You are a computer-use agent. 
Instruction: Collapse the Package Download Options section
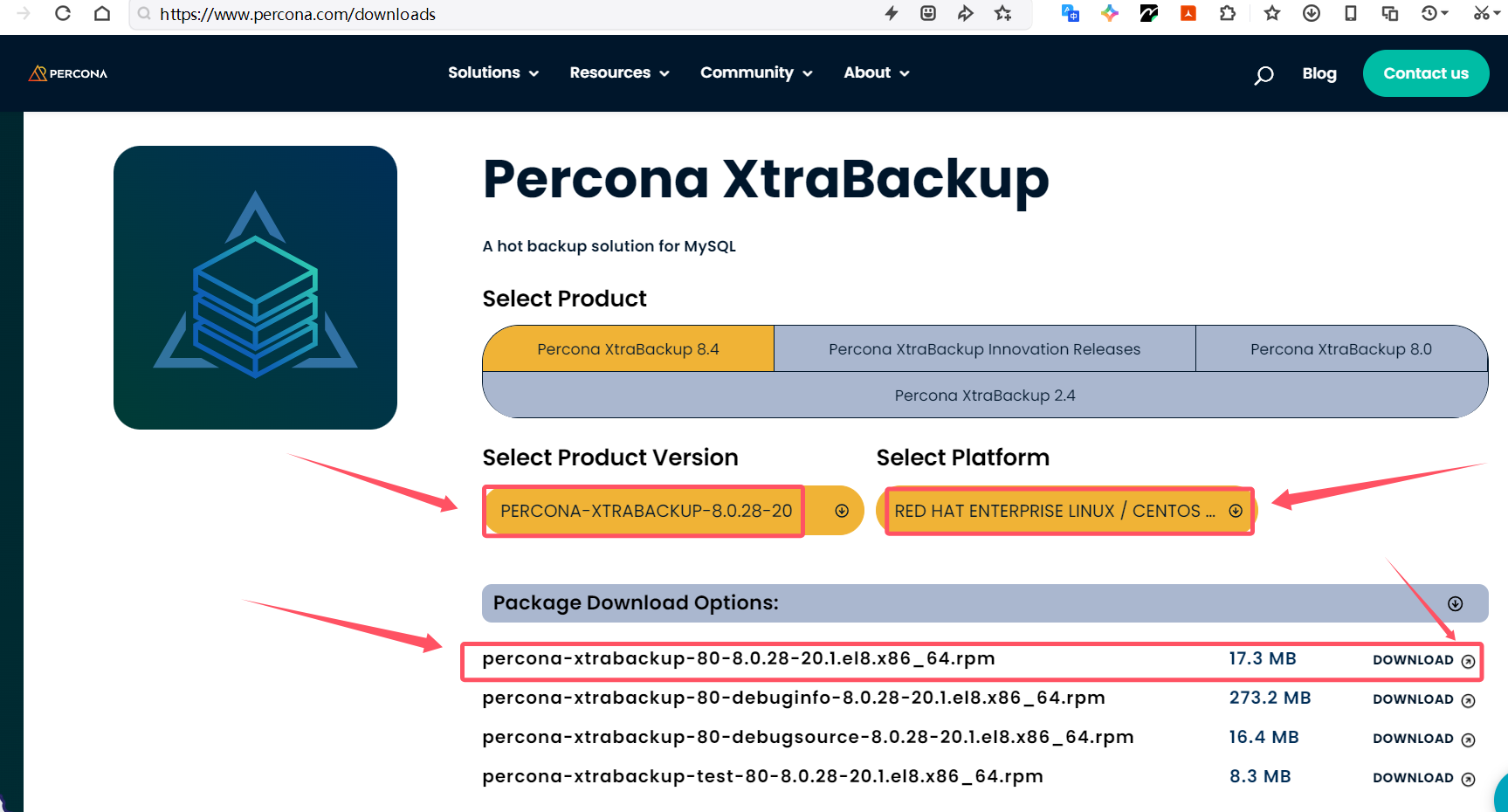[x=1455, y=603]
